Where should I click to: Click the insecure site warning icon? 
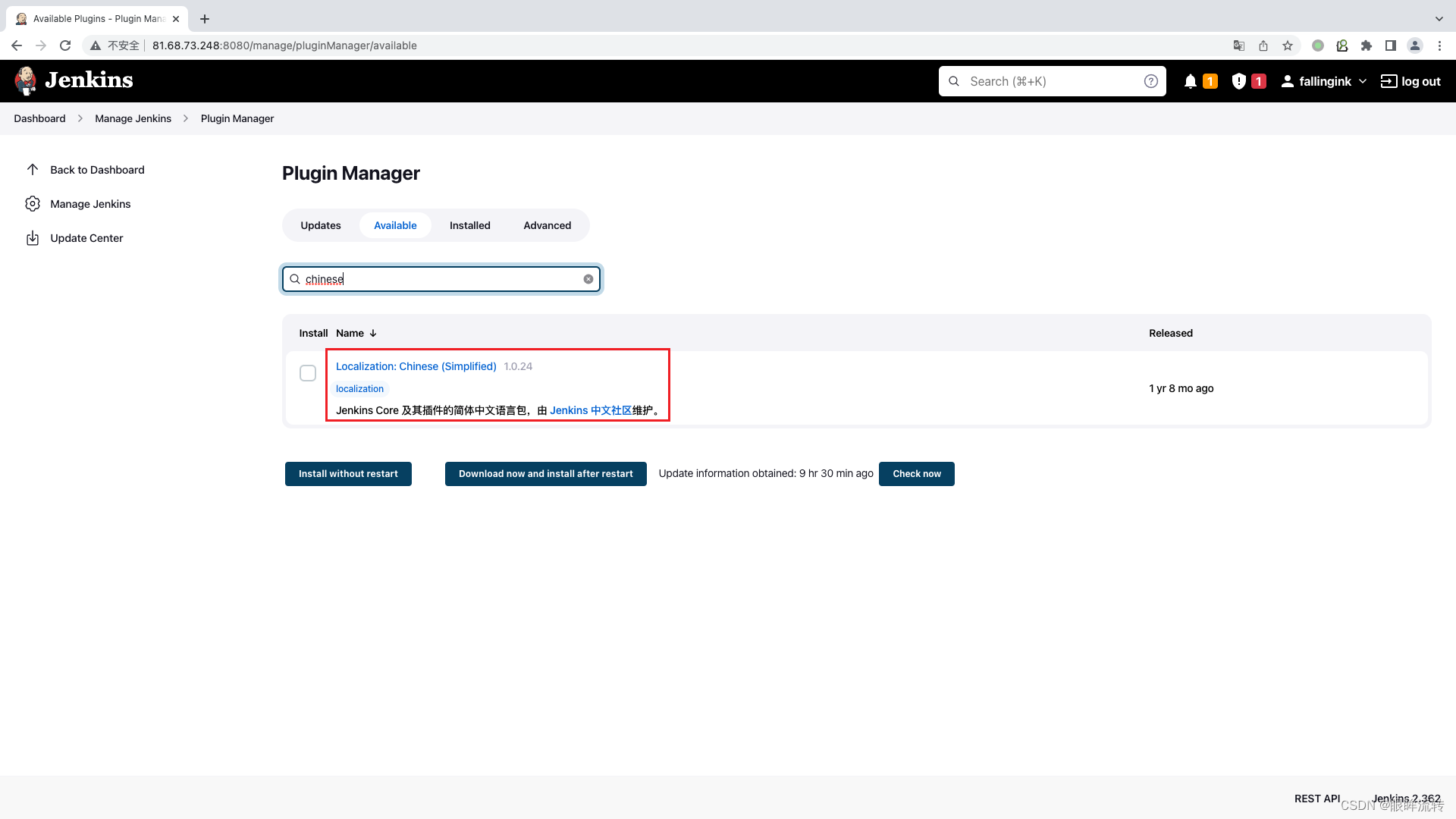96,45
